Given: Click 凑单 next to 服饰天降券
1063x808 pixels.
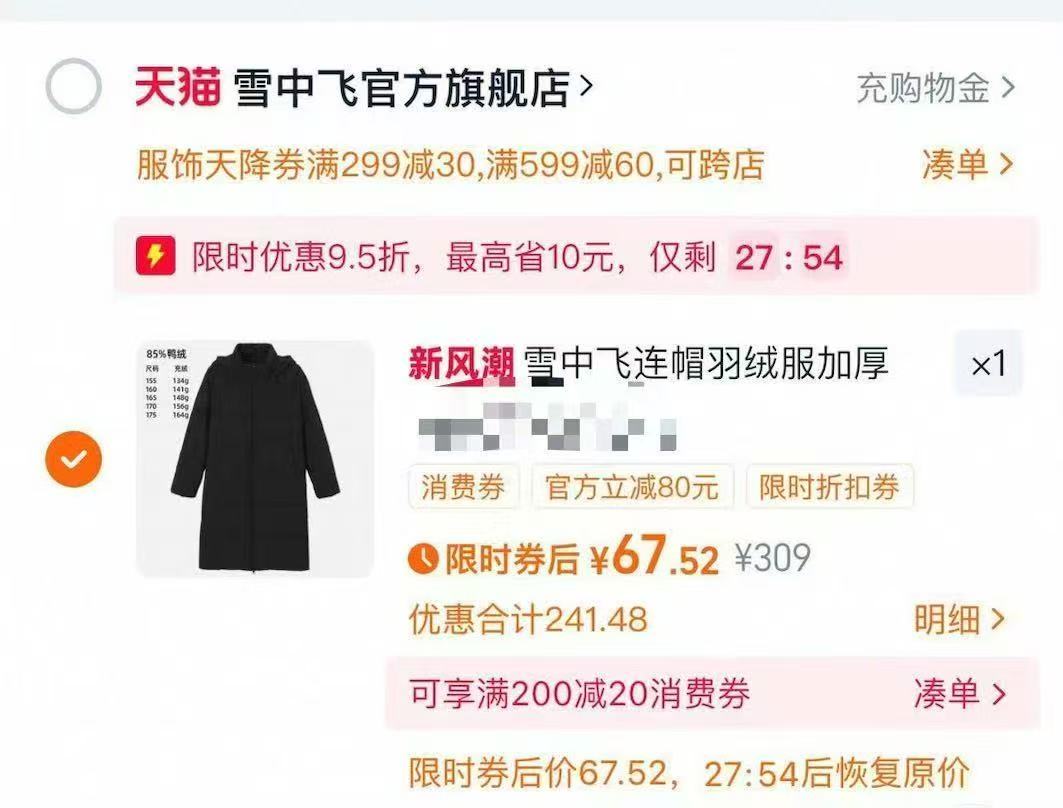Looking at the screenshot, I should (x=967, y=165).
